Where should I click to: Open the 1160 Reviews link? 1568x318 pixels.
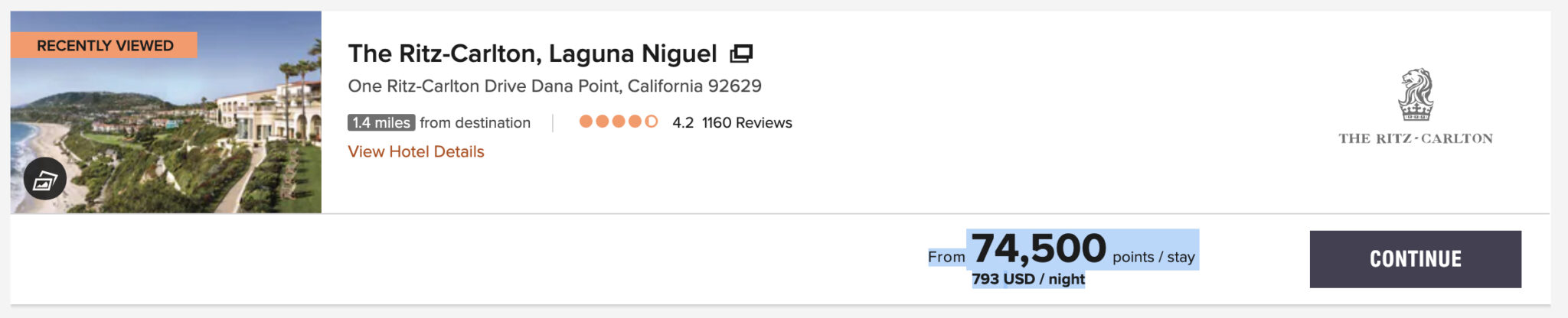(x=746, y=122)
